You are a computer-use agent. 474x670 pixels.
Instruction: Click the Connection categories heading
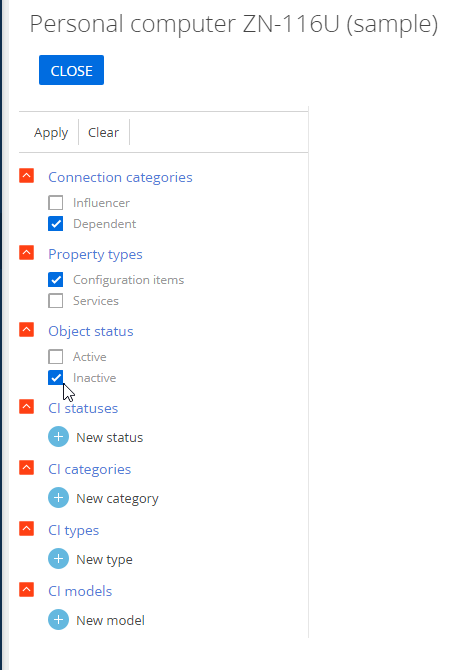(120, 177)
